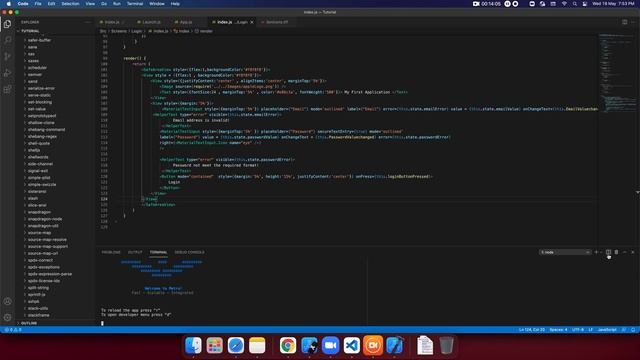Open the Run menu

point(117,4)
